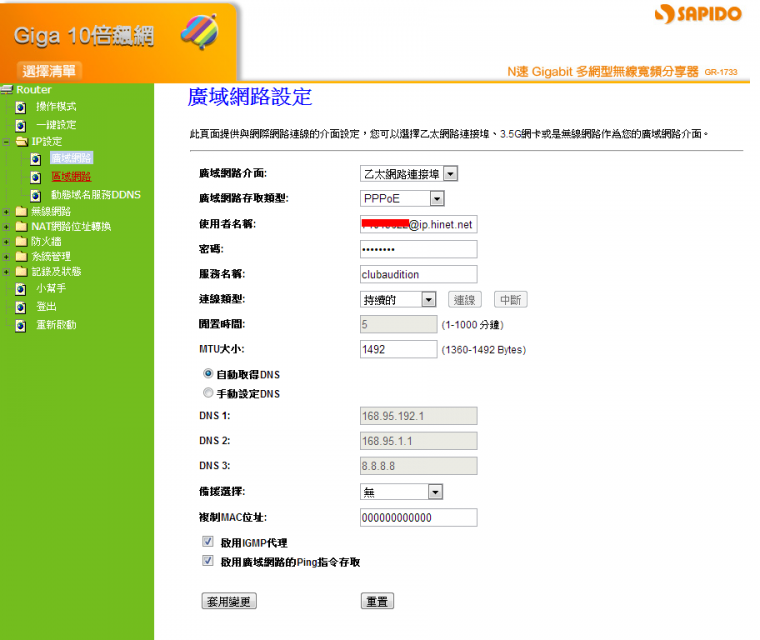Click the 一鍵設定 page icon
The height and width of the screenshot is (640, 760).
click(20, 126)
